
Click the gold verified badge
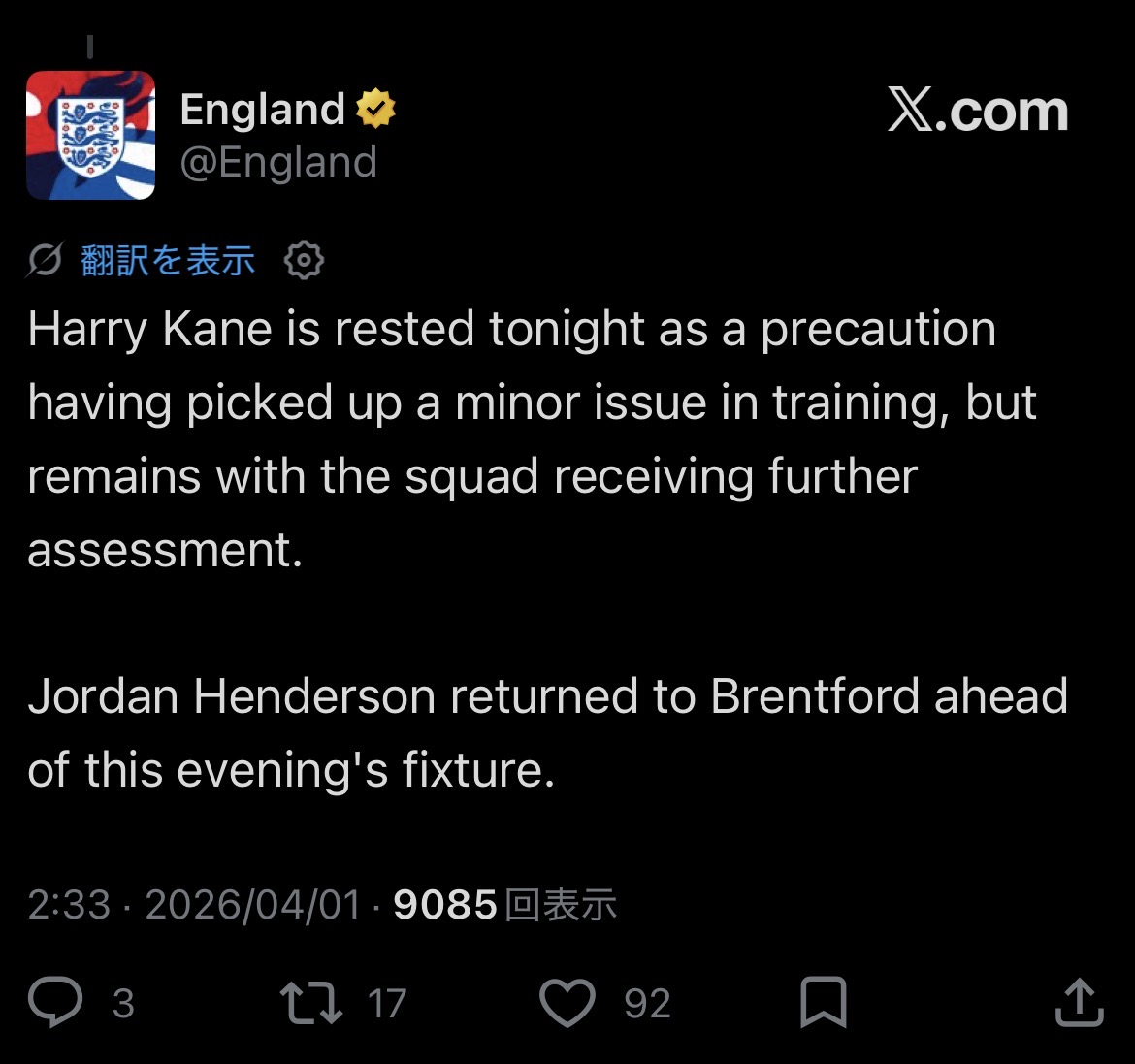(375, 109)
